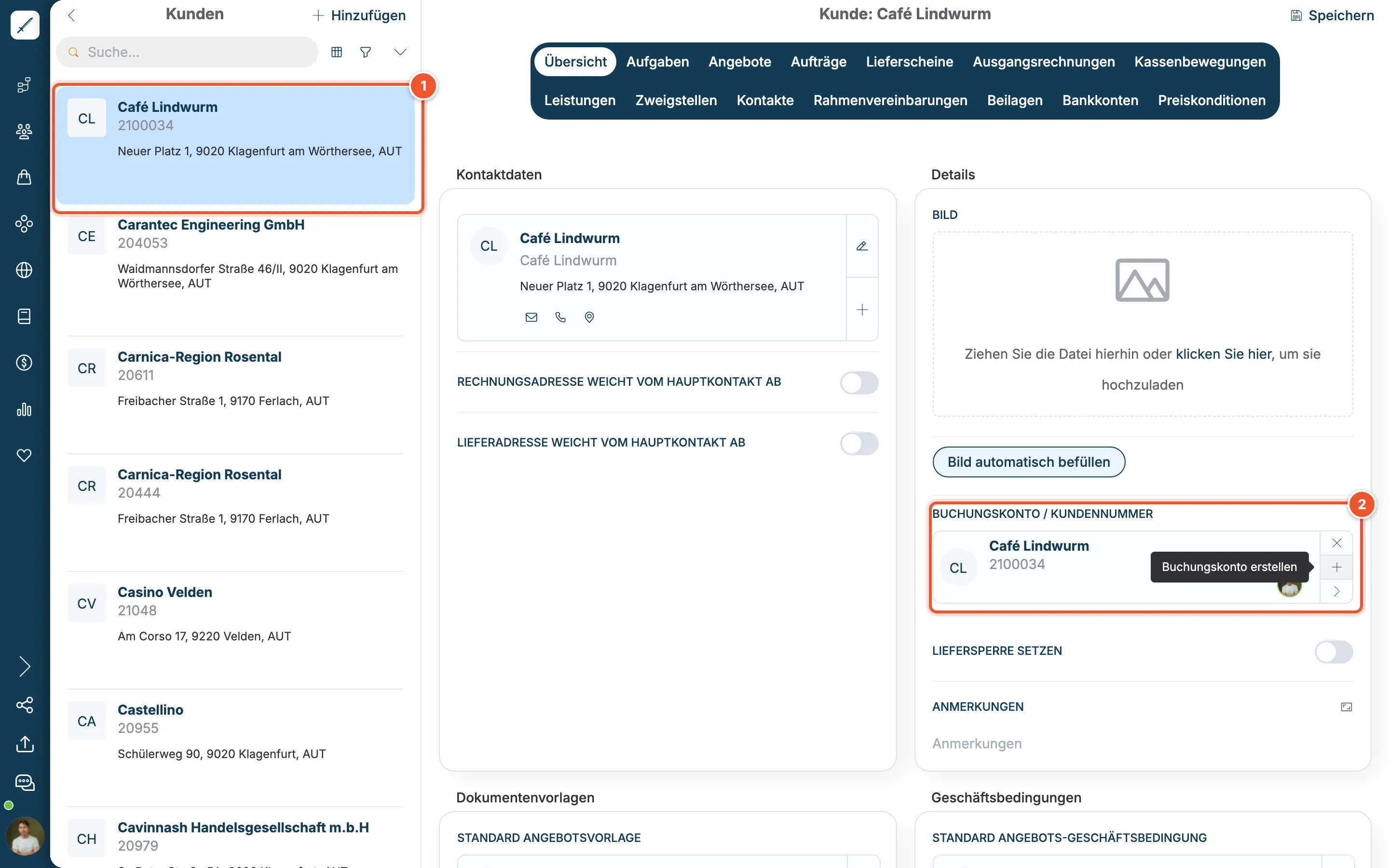
Task: Open the Aufgaben tab
Action: (x=658, y=61)
